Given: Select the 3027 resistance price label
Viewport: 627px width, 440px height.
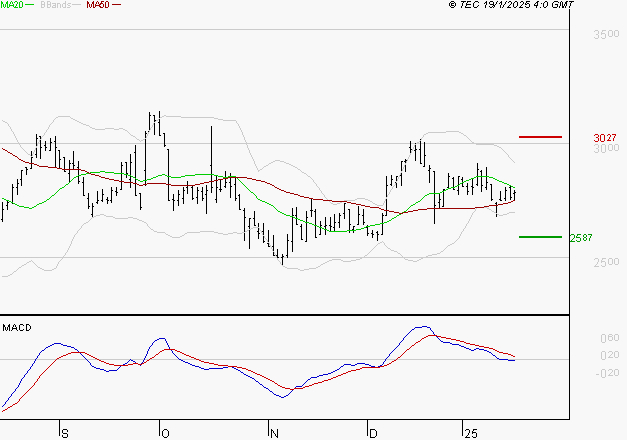Looking at the screenshot, I should [x=604, y=137].
